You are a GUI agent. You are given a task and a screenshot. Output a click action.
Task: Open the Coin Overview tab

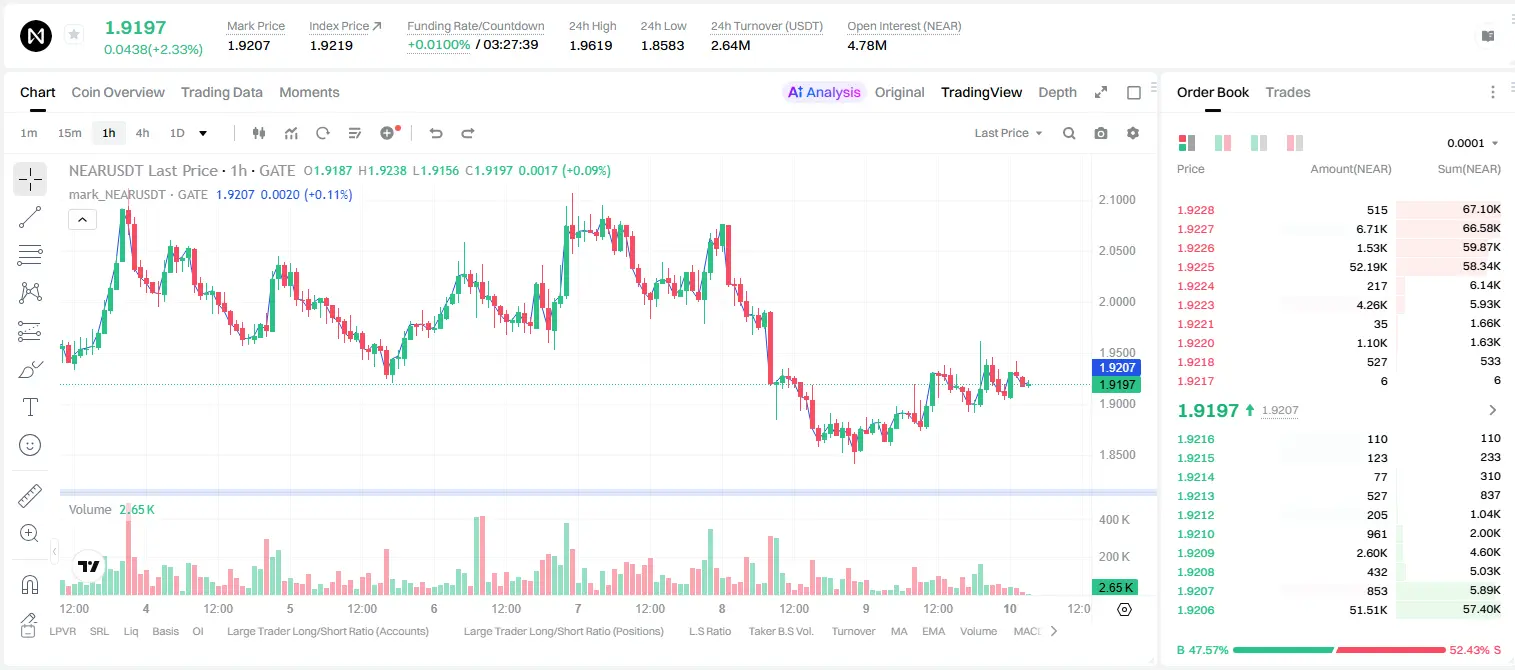(118, 92)
